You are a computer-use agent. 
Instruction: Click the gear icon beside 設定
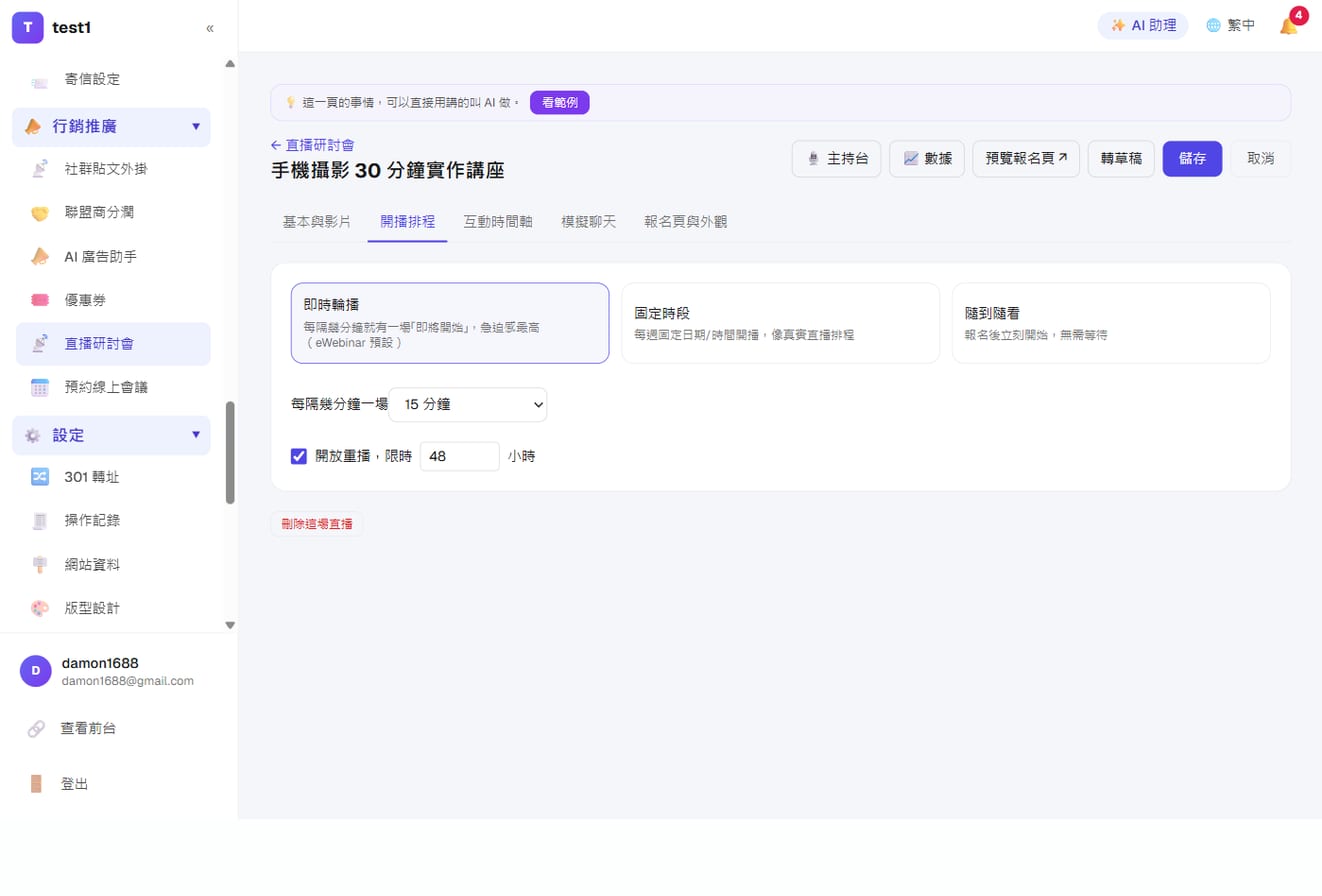tap(33, 436)
